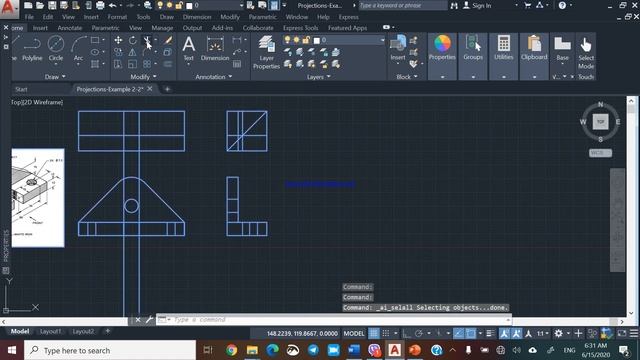Activate the Move tool
Image resolution: width=640 pixels, height=360 pixels.
point(118,40)
